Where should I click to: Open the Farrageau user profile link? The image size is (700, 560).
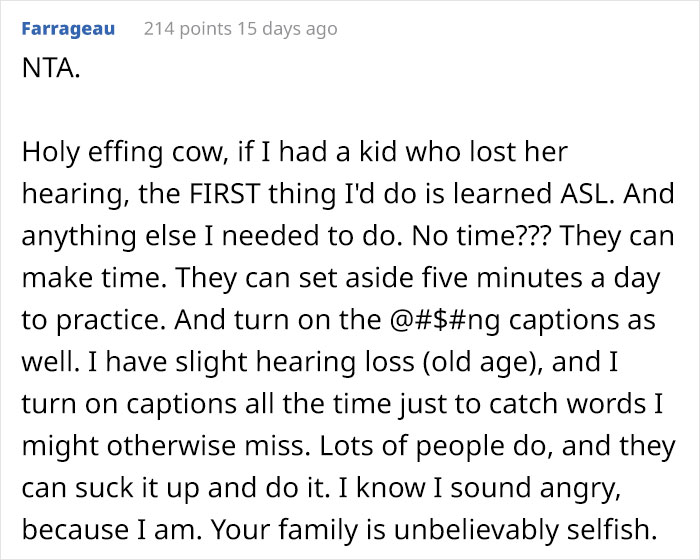[x=67, y=29]
